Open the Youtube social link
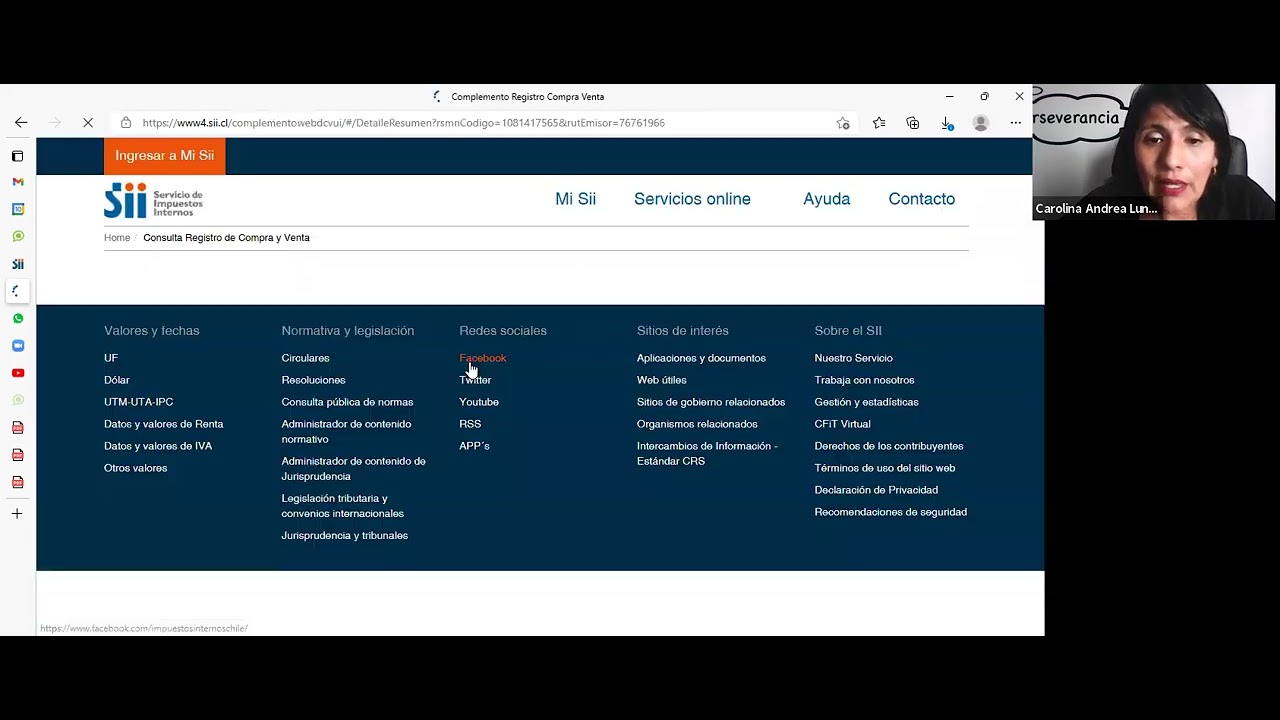Image resolution: width=1280 pixels, height=720 pixels. [x=478, y=402]
